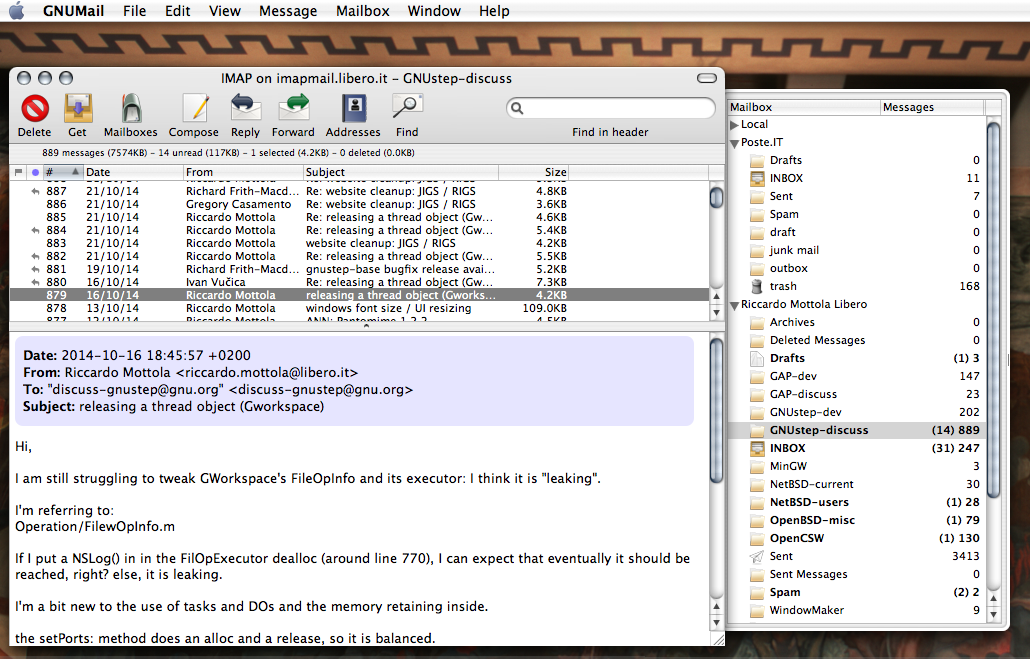Click the OpenCSW folder icon
Image resolution: width=1030 pixels, height=659 pixels.
757,538
